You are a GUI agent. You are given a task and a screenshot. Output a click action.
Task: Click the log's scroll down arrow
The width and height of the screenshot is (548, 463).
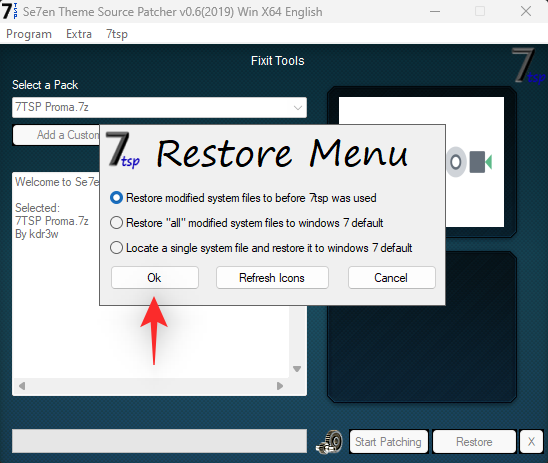[x=297, y=369]
